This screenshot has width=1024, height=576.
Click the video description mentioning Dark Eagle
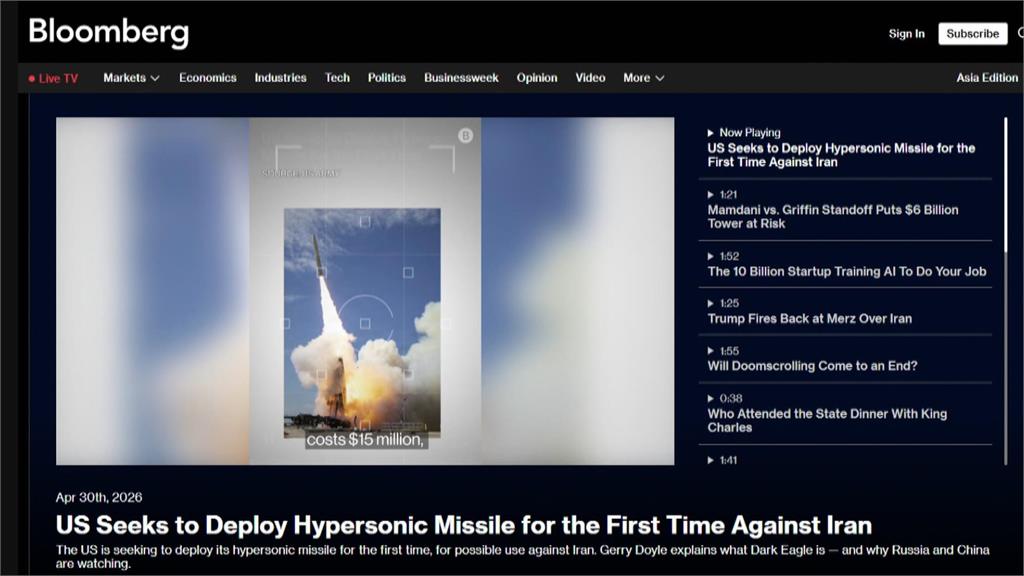[522, 556]
